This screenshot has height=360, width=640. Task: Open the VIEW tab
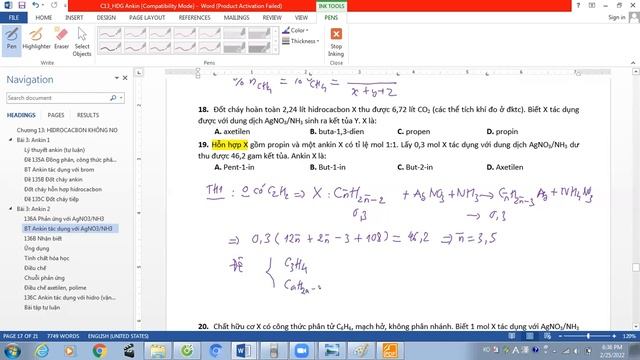(301, 18)
